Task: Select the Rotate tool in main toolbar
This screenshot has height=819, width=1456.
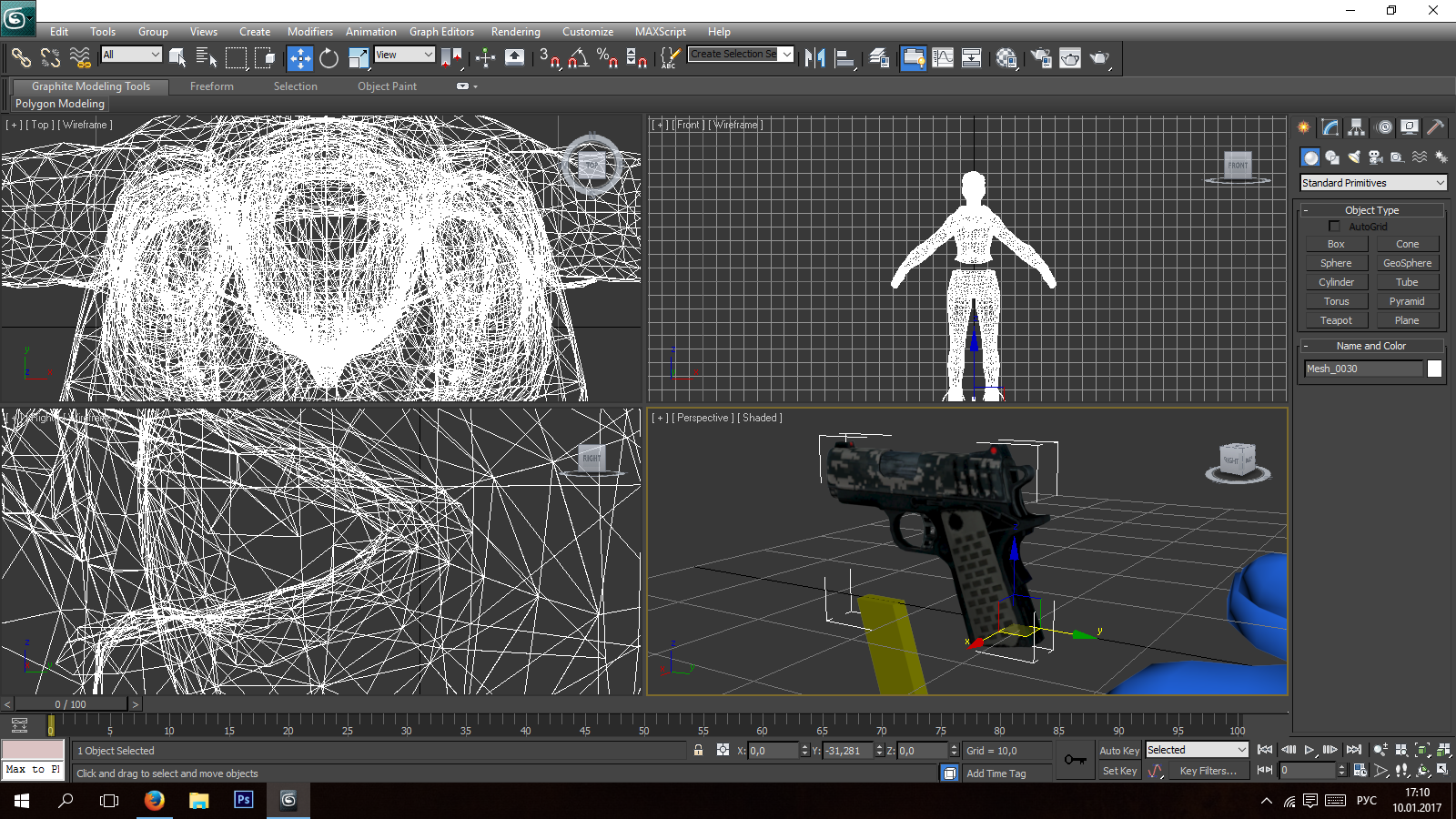Action: 329,58
